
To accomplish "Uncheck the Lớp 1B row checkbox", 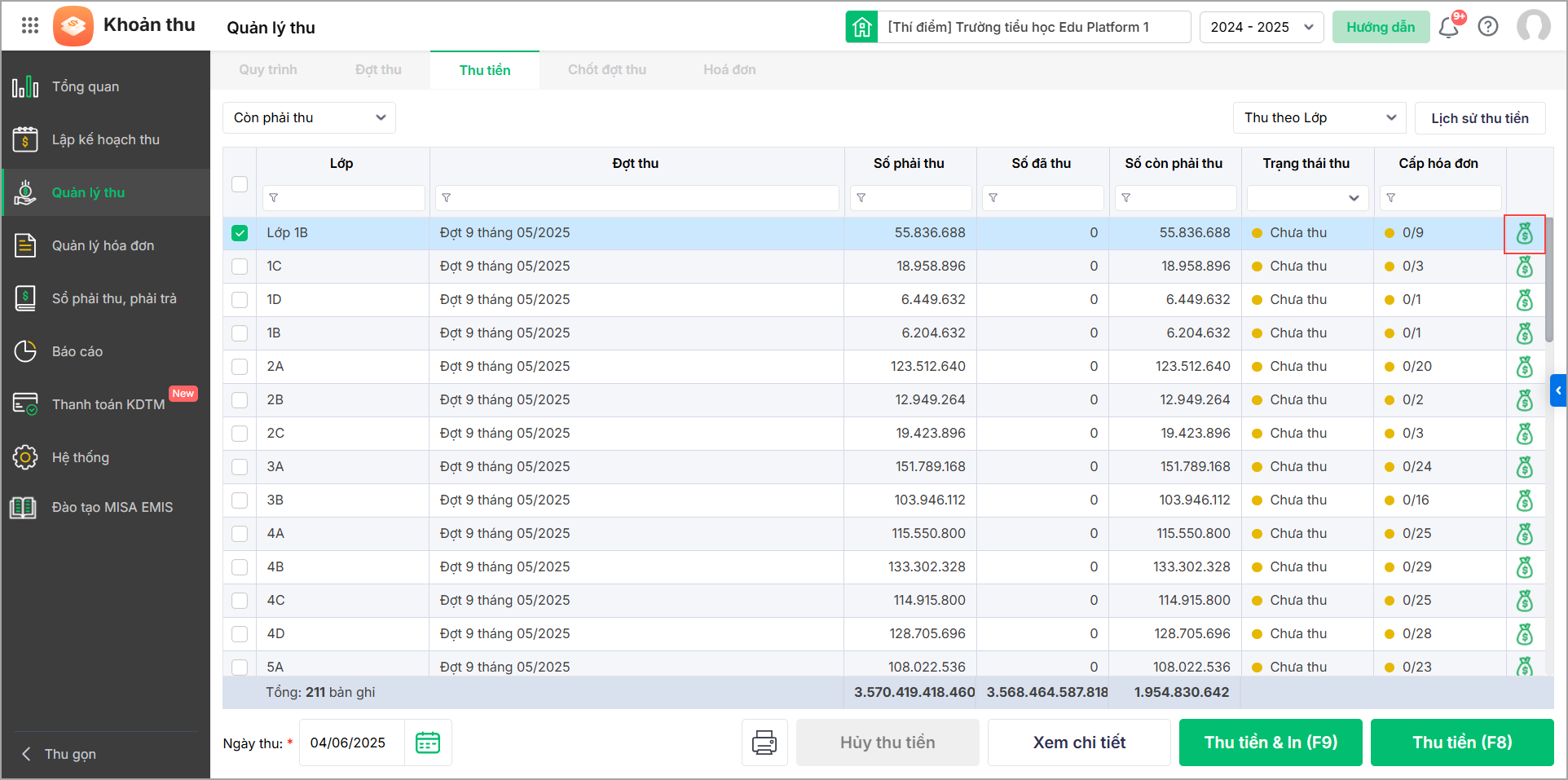I will pos(240,233).
